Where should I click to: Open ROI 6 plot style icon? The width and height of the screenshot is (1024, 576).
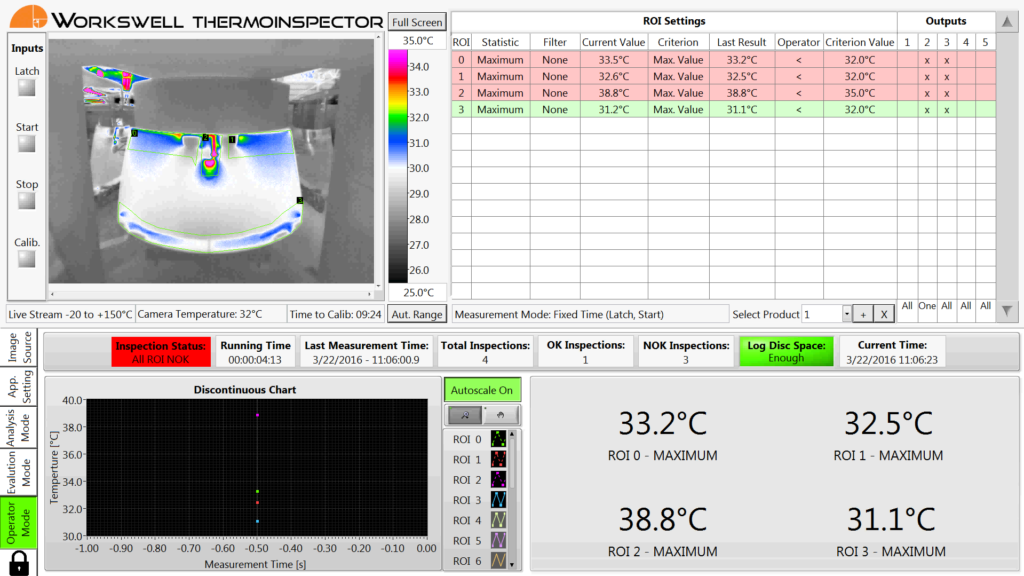pos(498,560)
